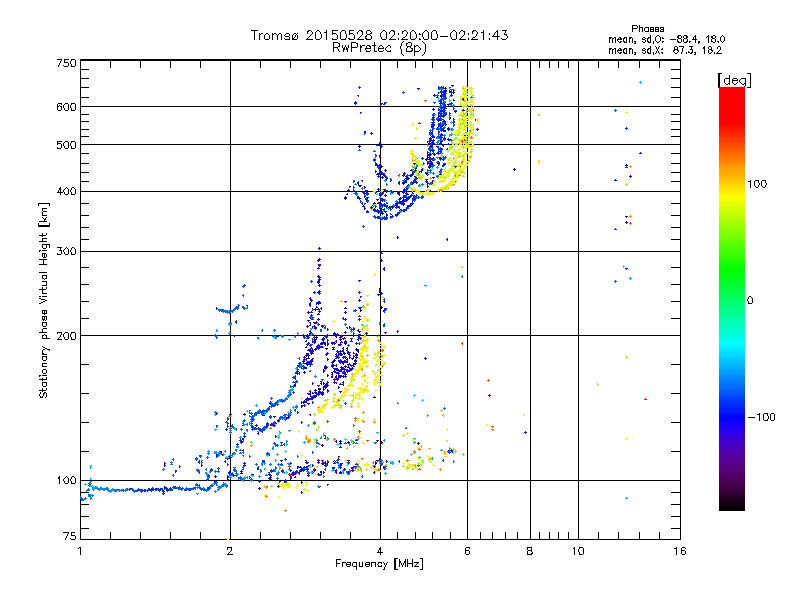The image size is (800, 600).
Task: Click the 'Stationary phase Virtual Height [km]' label
Action: pos(43,300)
